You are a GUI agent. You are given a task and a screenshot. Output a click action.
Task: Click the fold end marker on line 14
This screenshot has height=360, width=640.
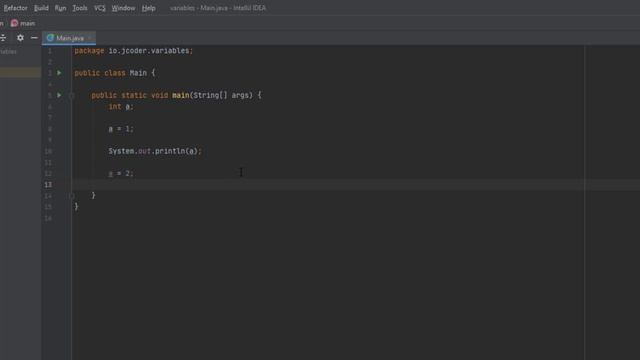pyautogui.click(x=71, y=196)
